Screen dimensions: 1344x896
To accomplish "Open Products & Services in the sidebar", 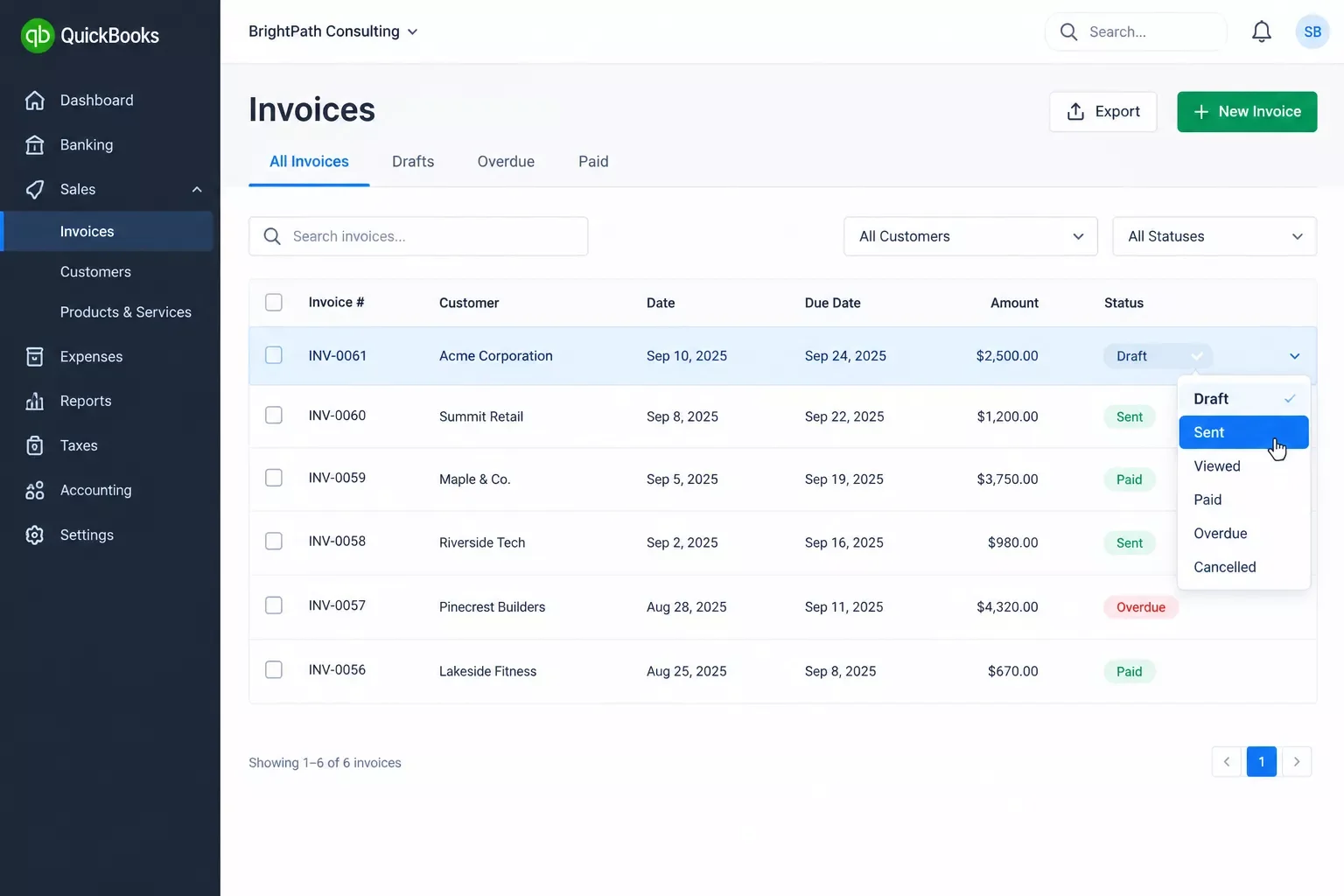I will (125, 312).
